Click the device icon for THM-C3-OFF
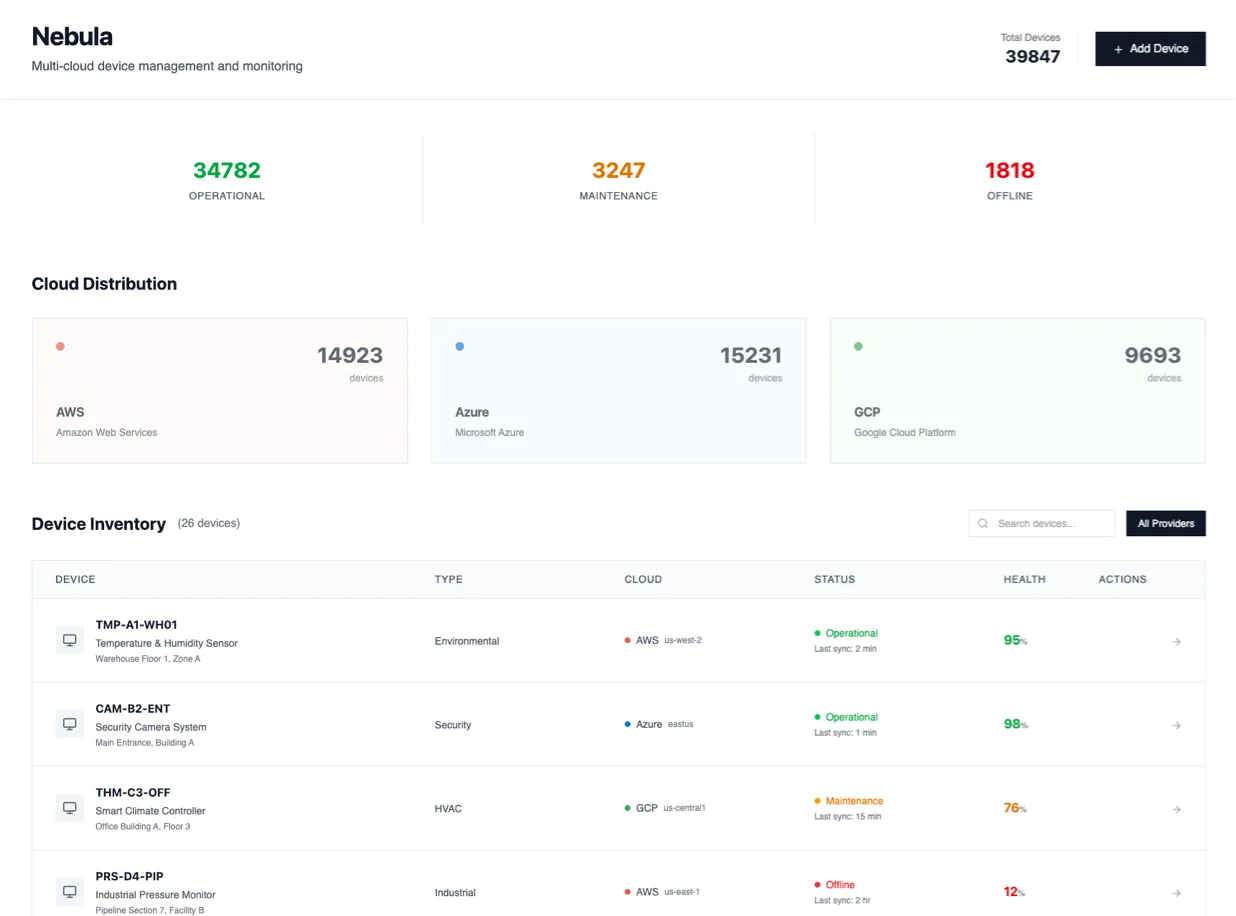Image resolution: width=1236 pixels, height=916 pixels. click(x=70, y=809)
